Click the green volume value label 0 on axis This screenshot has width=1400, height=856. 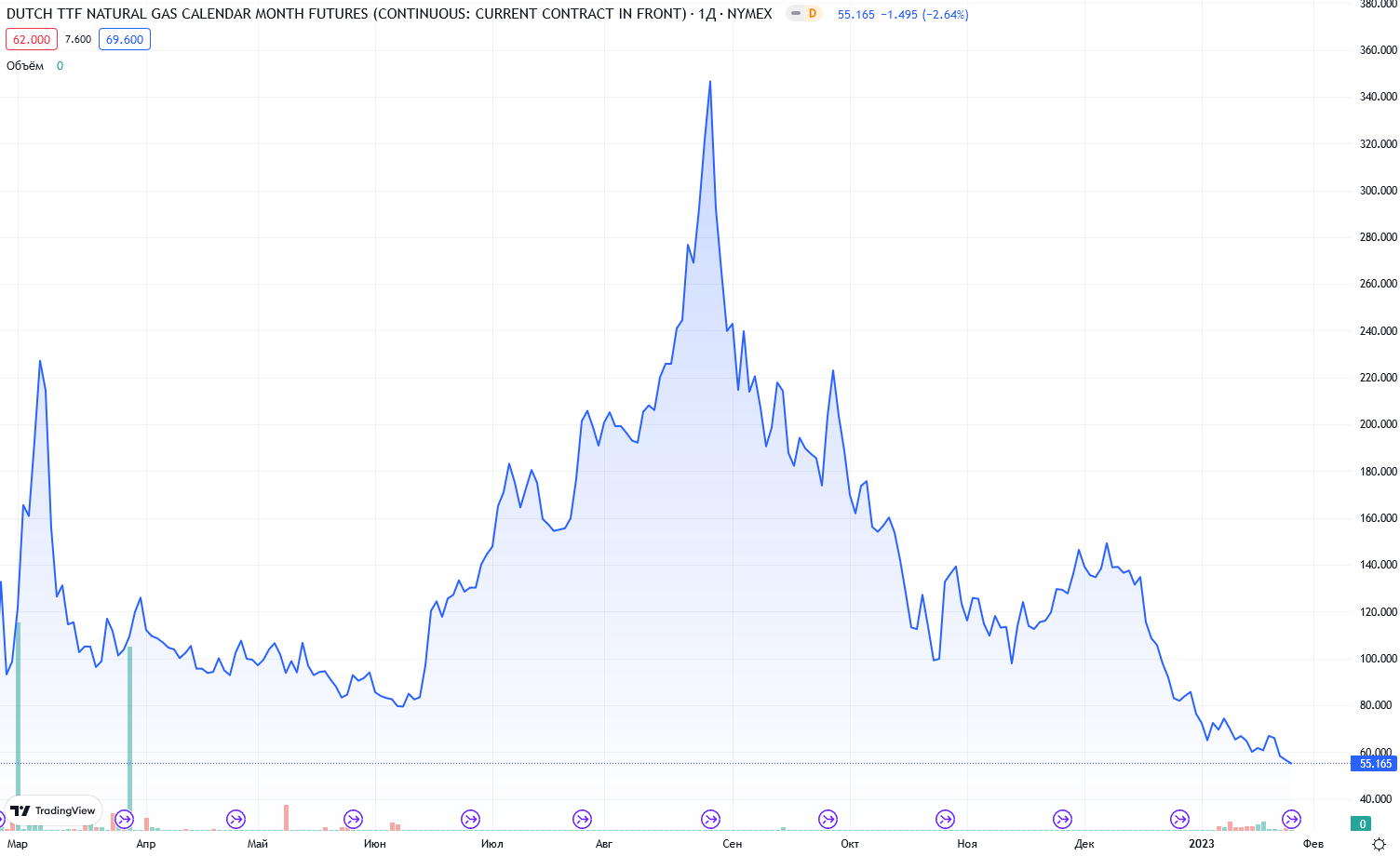click(x=1362, y=823)
